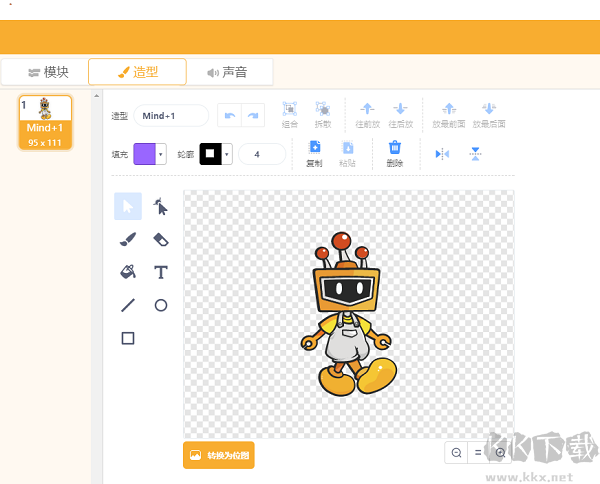The width and height of the screenshot is (600, 484).
Task: Edit the outline width field showing 4
Action: tap(262, 154)
